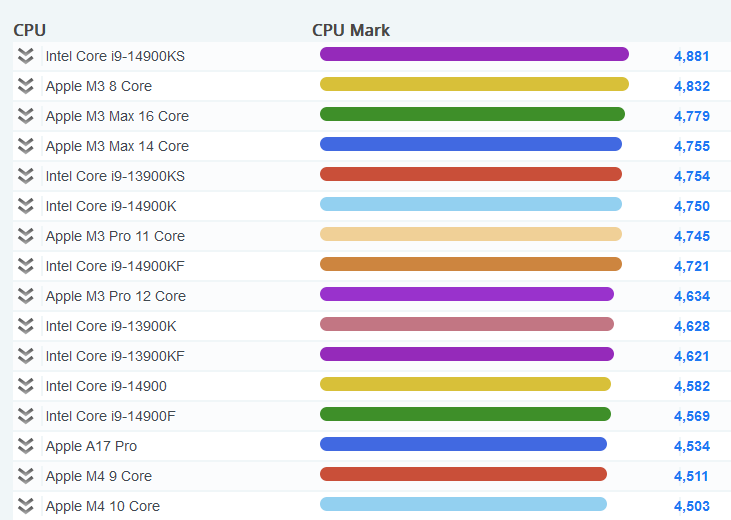731x520 pixels.
Task: Click chevron icon for Intel Core i9-14900F
Action: [x=26, y=416]
